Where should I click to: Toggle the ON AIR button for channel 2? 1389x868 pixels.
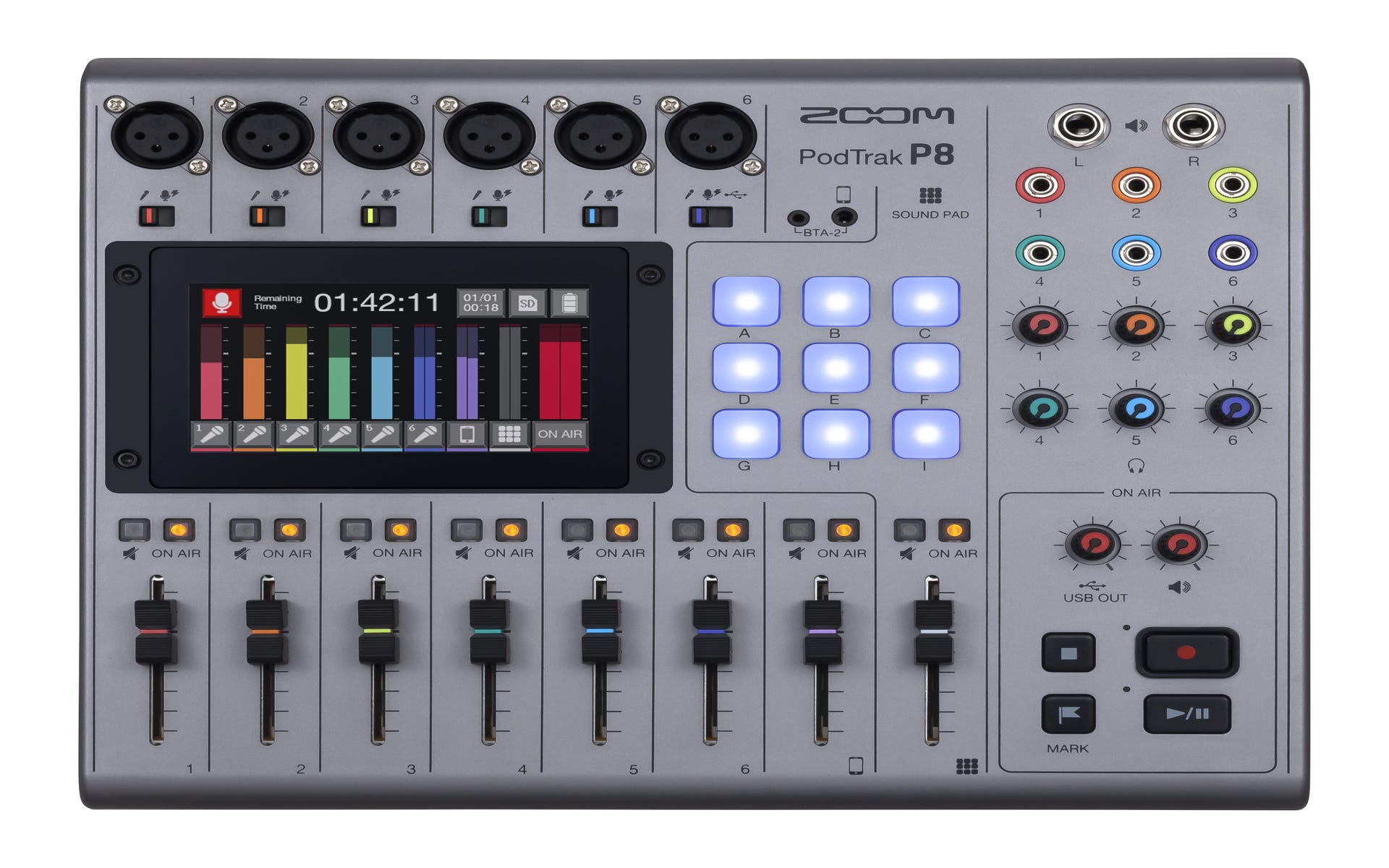[289, 530]
